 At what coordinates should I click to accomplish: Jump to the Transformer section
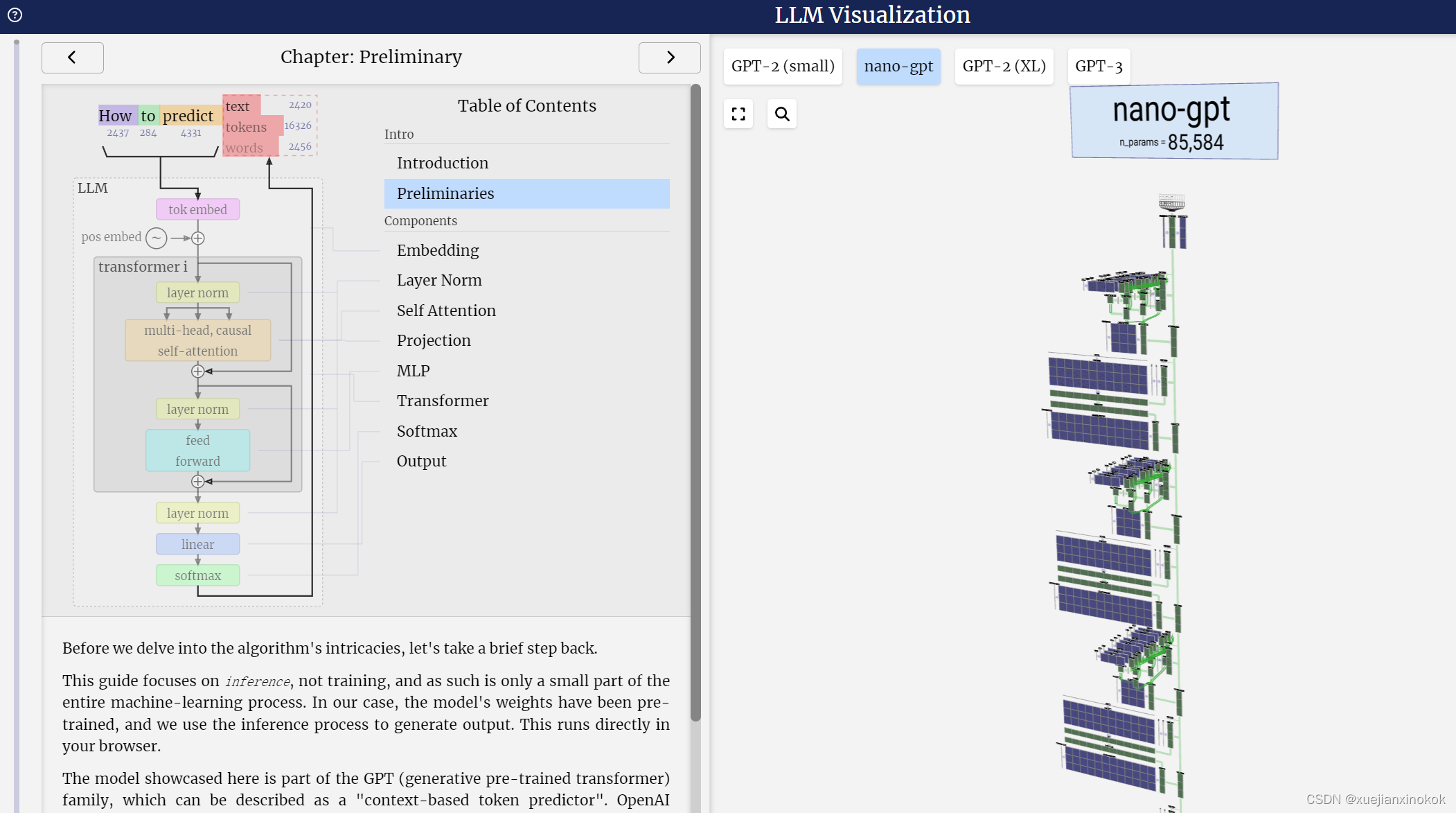(x=443, y=401)
